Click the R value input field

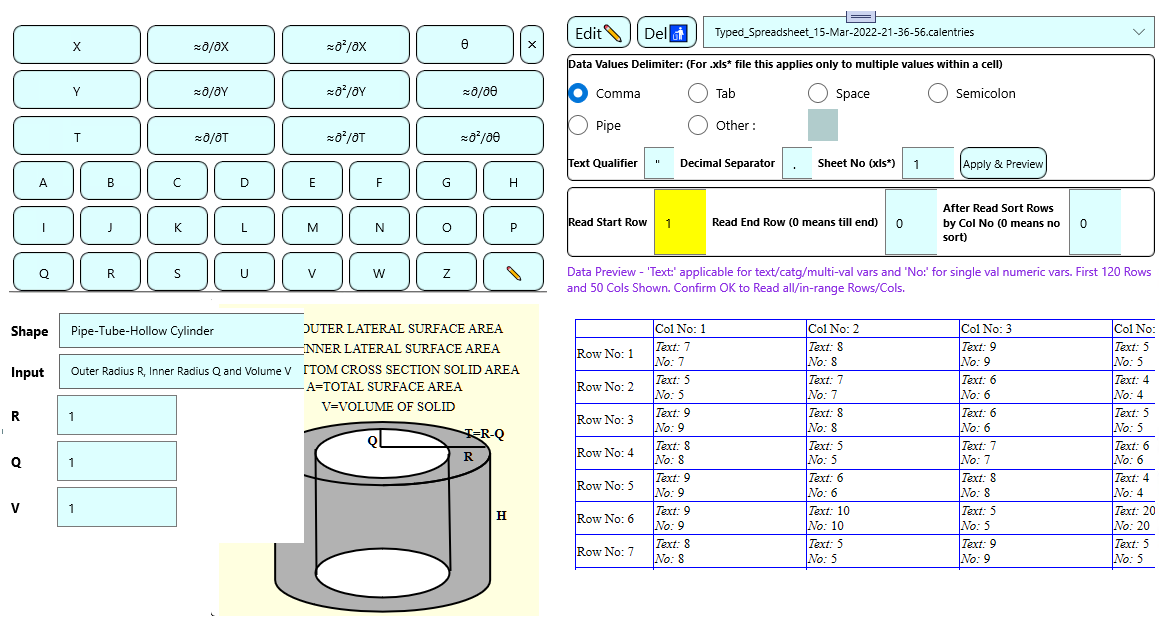pyautogui.click(x=117, y=415)
